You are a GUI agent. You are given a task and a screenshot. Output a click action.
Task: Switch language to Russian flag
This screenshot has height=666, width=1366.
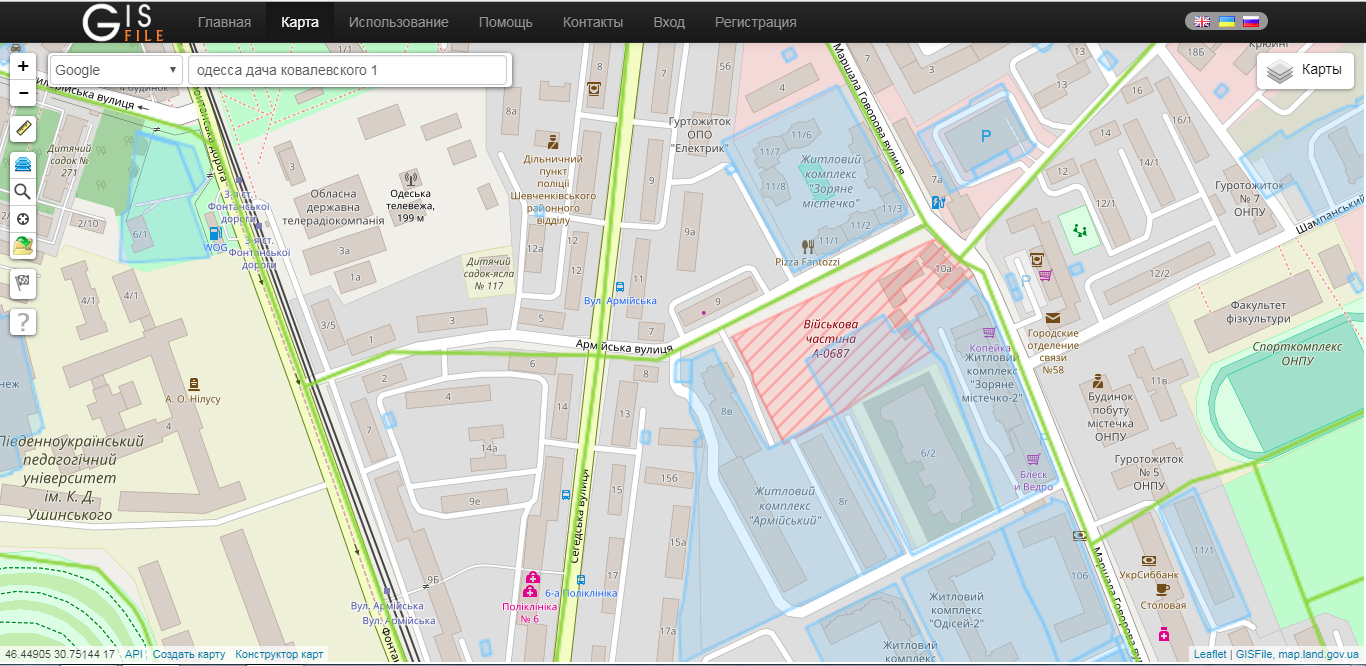click(x=1251, y=21)
